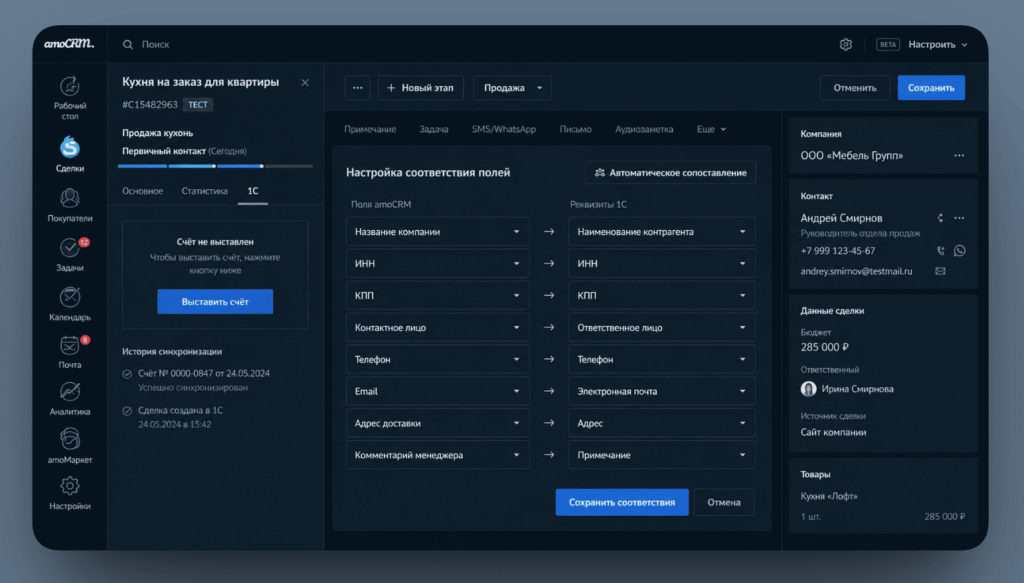Click the budget value 285 000 ₽
Image resolution: width=1024 pixels, height=583 pixels.
coord(824,347)
